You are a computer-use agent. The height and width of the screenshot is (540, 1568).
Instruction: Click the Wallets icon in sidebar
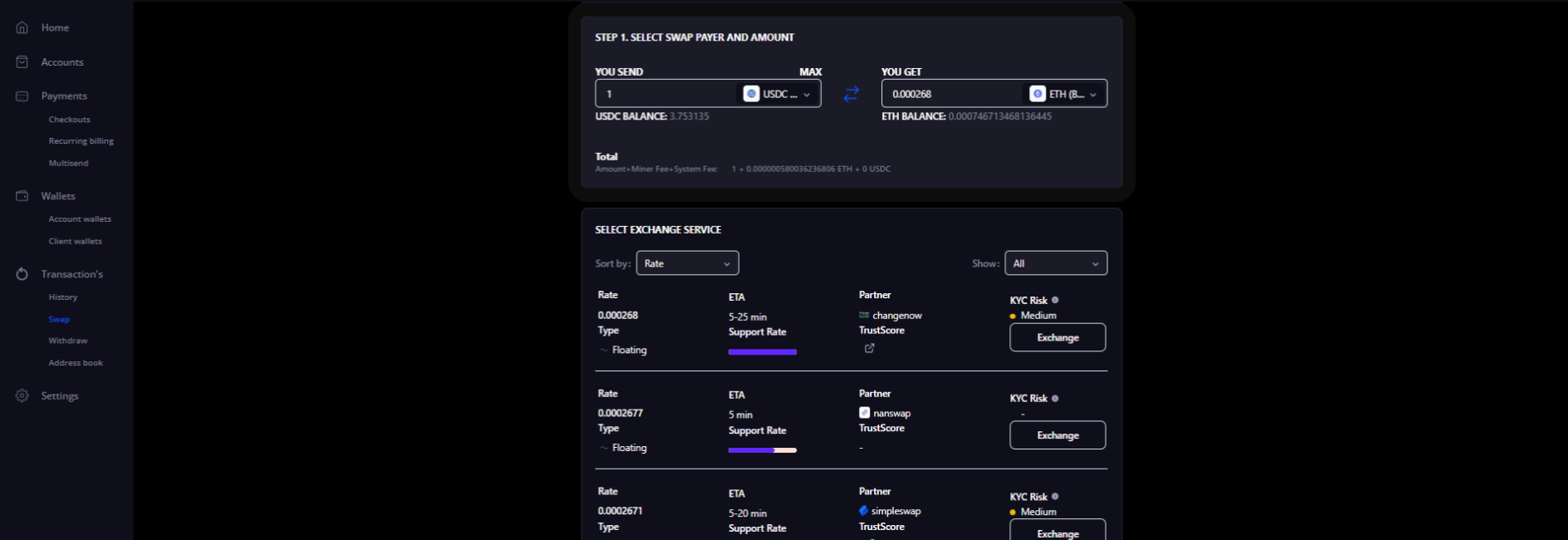pyautogui.click(x=22, y=196)
